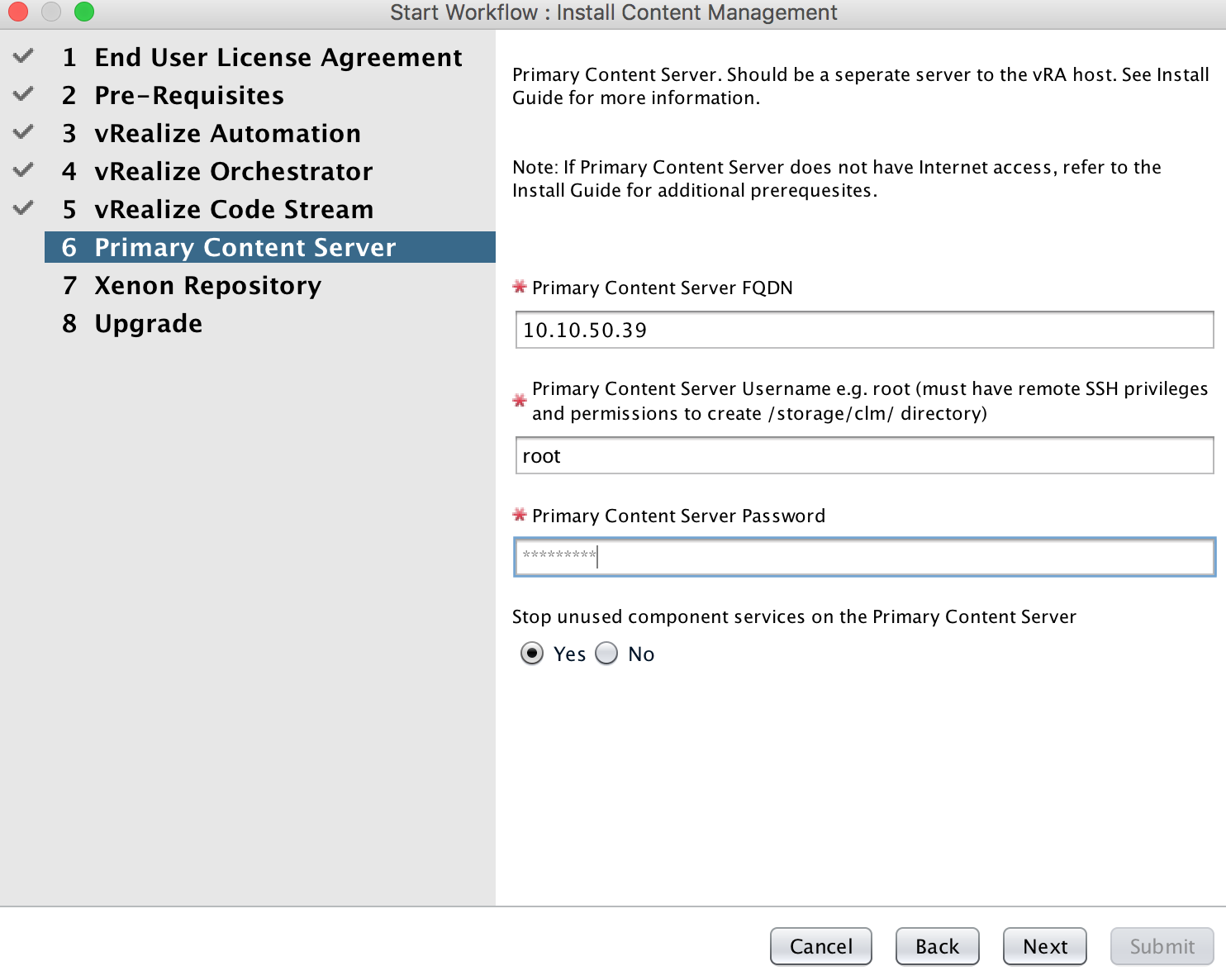Screen dimensions: 1226x980
Task: Jump to Xenon Repository step
Action: click(207, 286)
